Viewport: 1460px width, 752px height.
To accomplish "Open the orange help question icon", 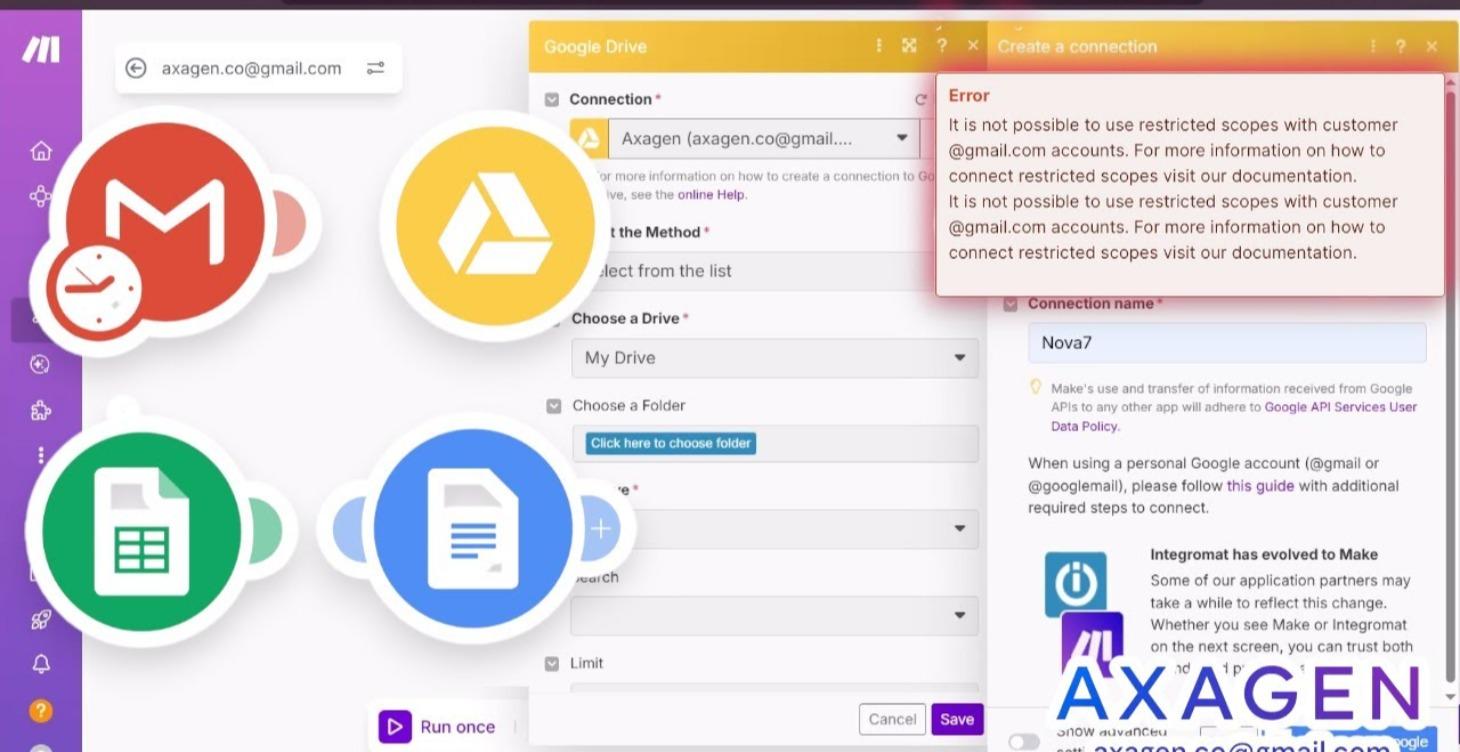I will 40,711.
